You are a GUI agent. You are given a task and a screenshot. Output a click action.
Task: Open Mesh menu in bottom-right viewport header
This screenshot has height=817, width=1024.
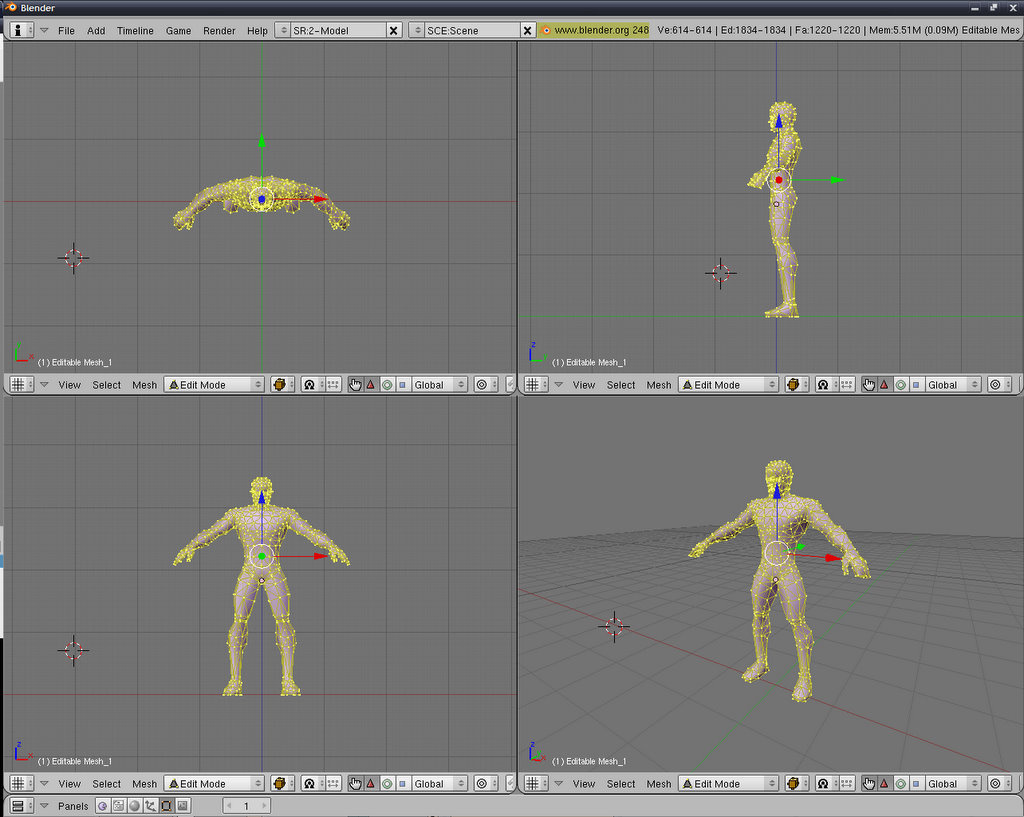(659, 784)
